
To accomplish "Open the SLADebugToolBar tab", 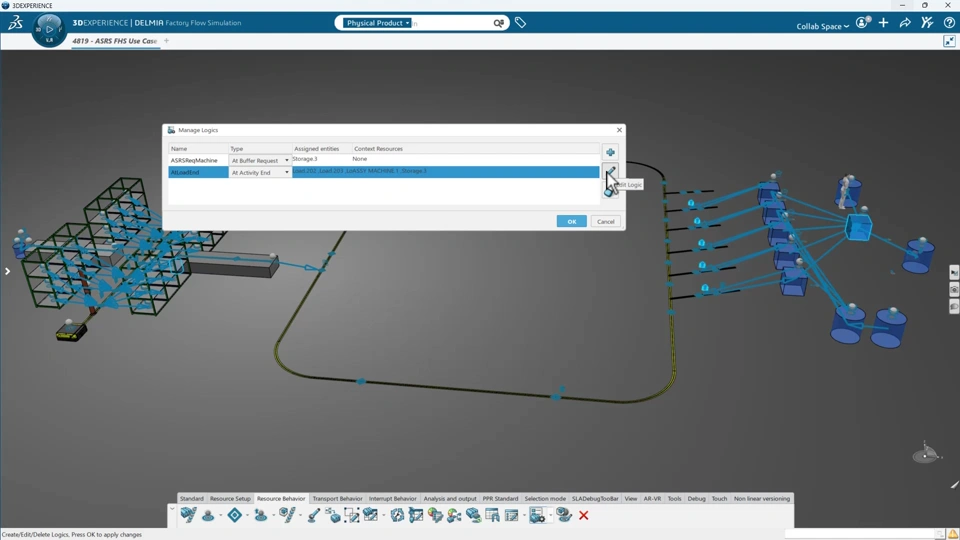I will (x=595, y=499).
